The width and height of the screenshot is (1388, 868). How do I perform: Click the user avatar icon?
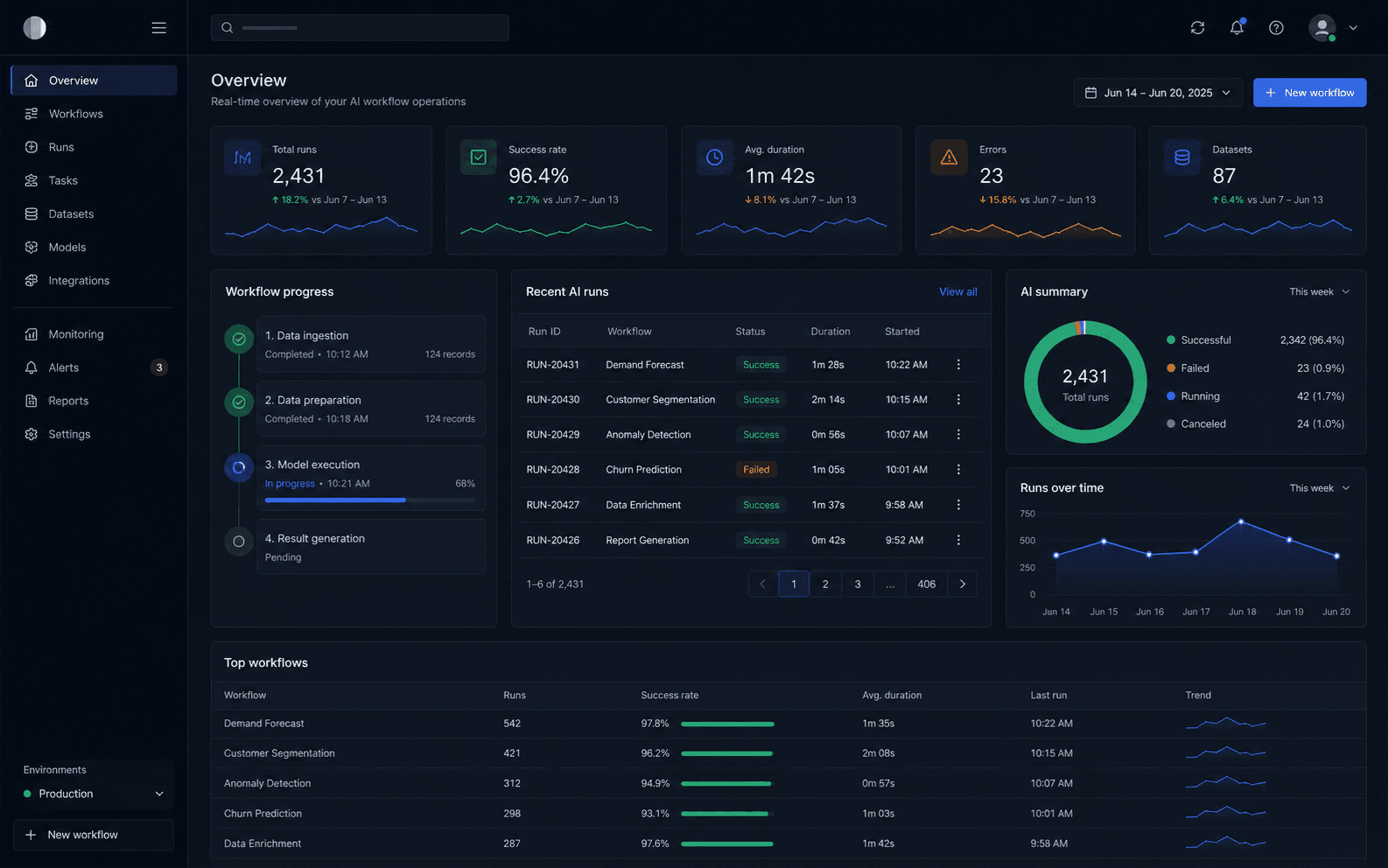1322,28
